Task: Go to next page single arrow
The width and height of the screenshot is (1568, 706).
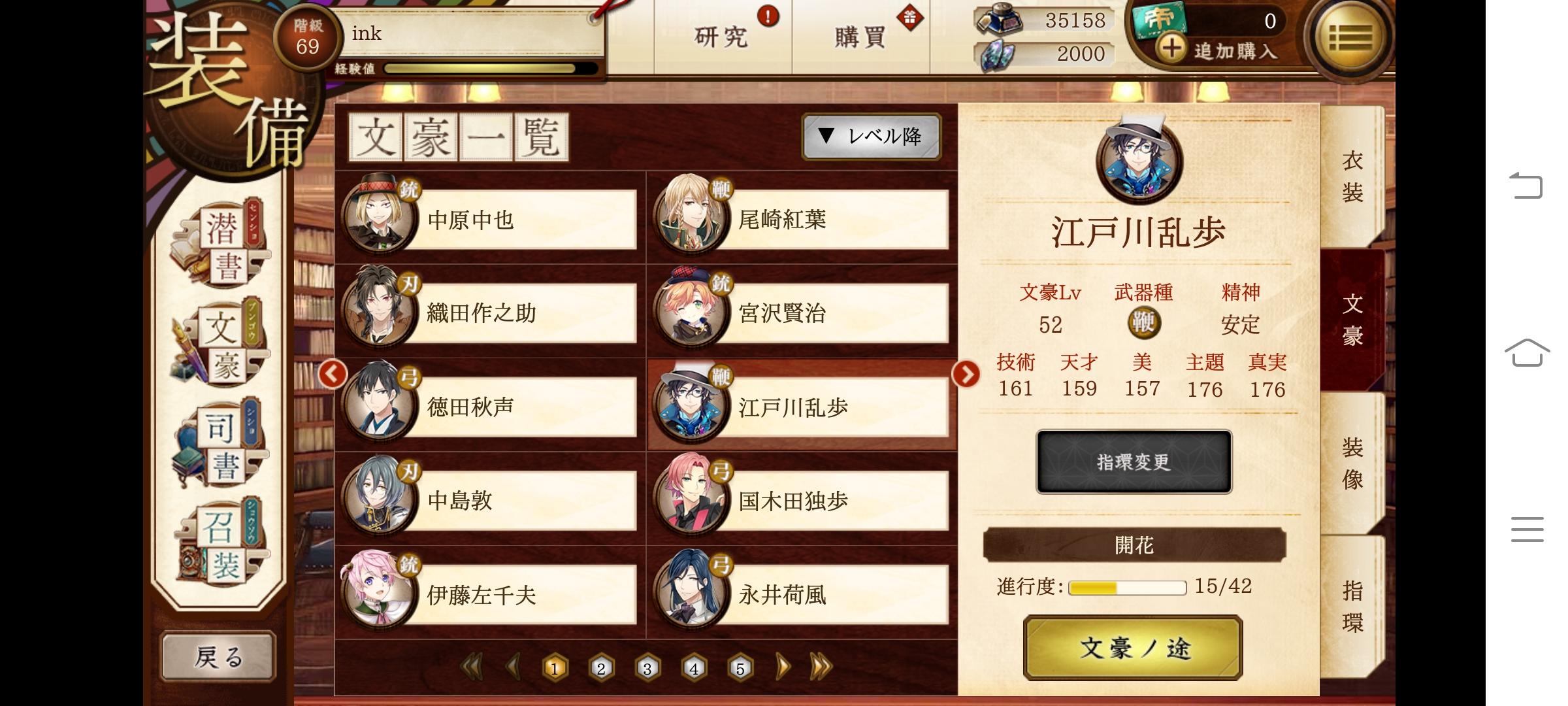Action: click(x=783, y=667)
